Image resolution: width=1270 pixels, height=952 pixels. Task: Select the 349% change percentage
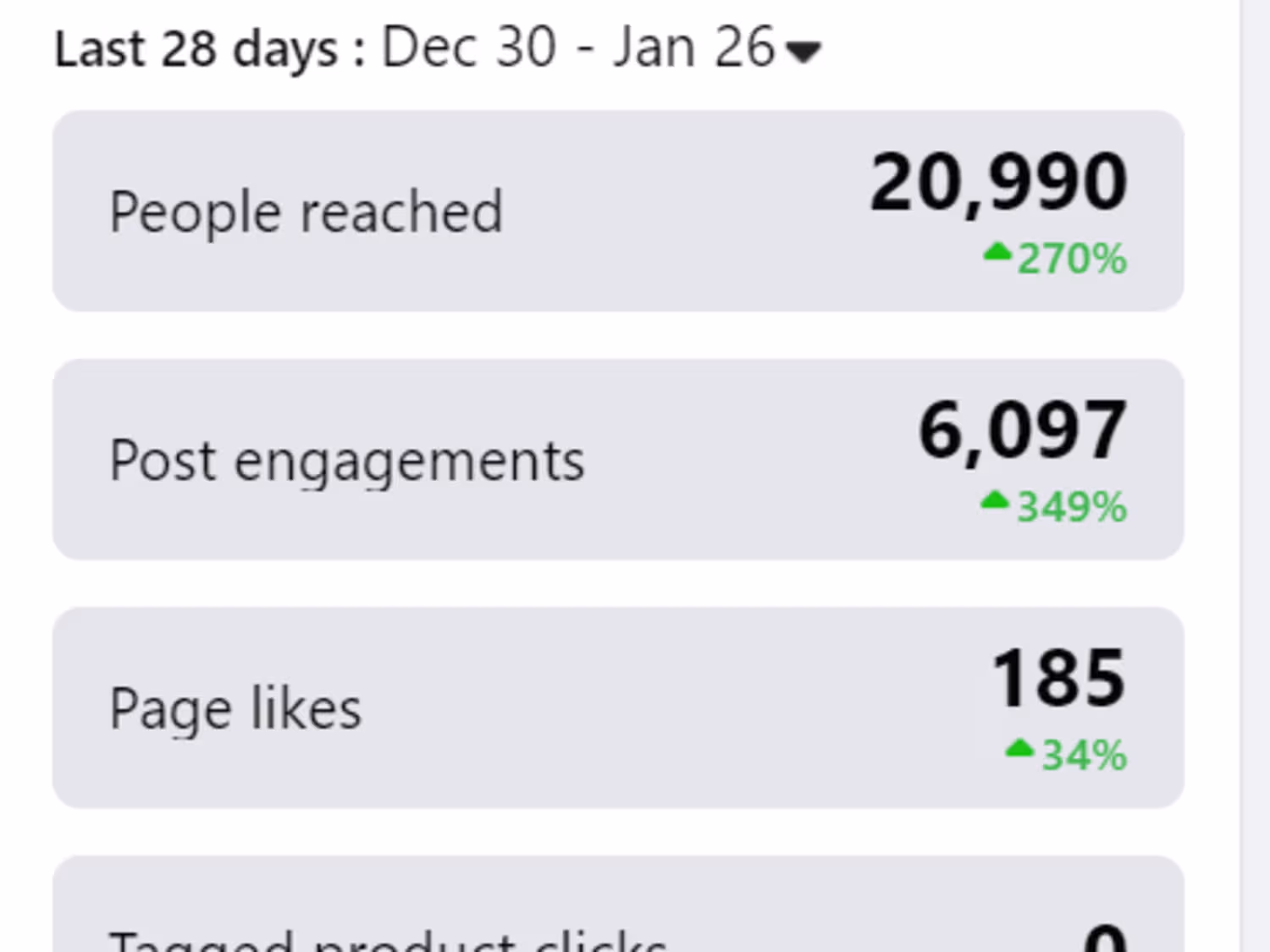[1072, 508]
